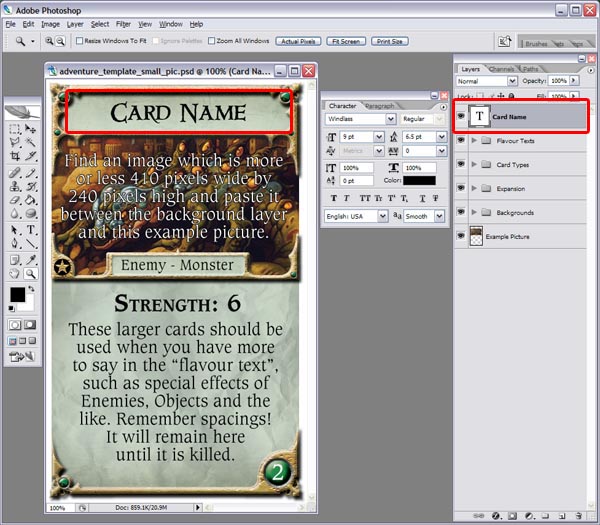Click Zoom Out icon in options bar
Viewport: 600px width, 525px height.
(60, 41)
